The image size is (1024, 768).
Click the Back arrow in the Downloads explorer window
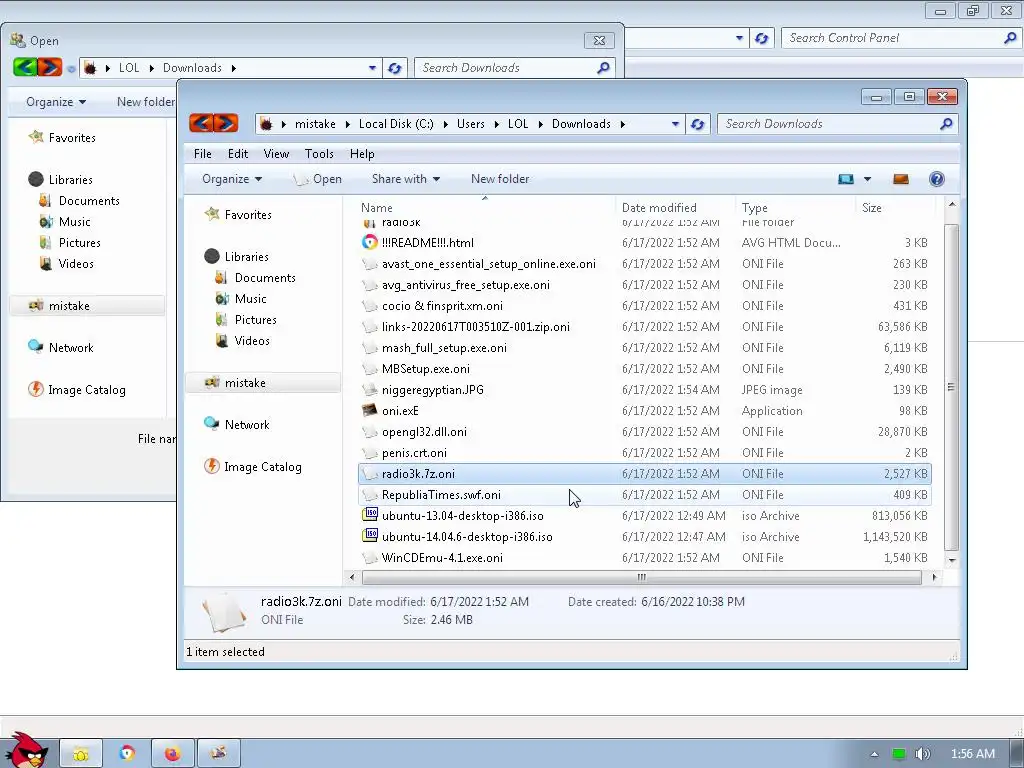click(202, 123)
